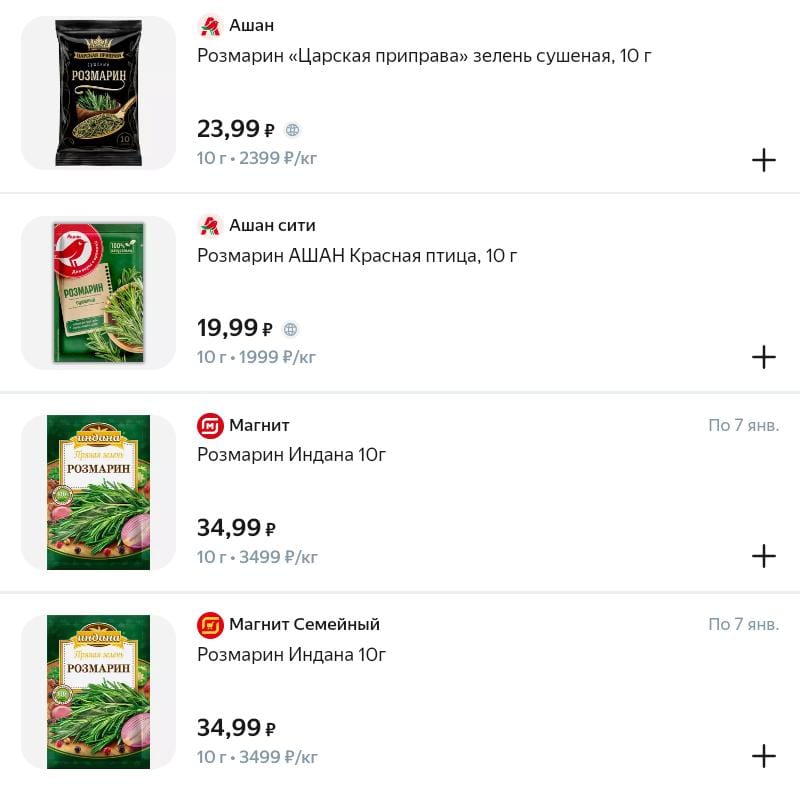800x787 pixels.
Task: Open Царская приправа rosemary product image
Action: [98, 93]
